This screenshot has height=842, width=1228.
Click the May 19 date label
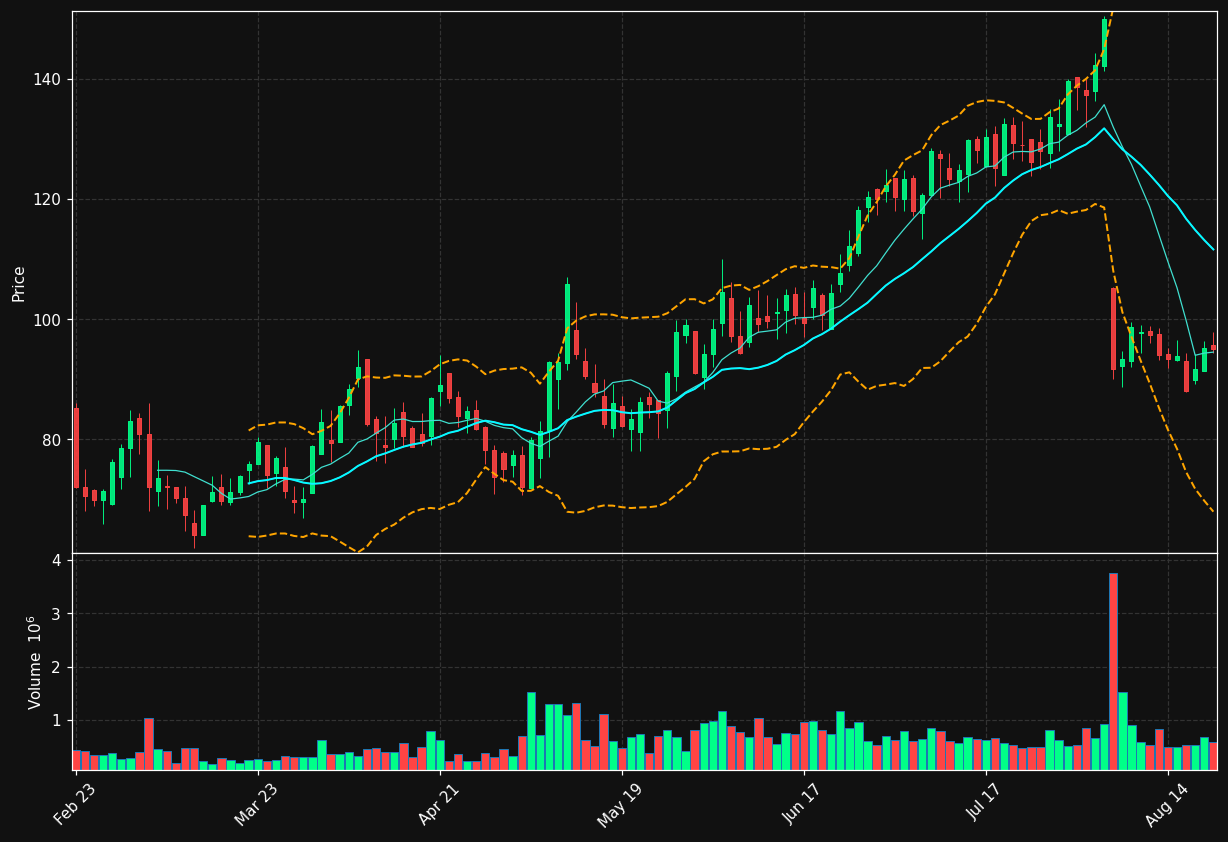point(620,804)
